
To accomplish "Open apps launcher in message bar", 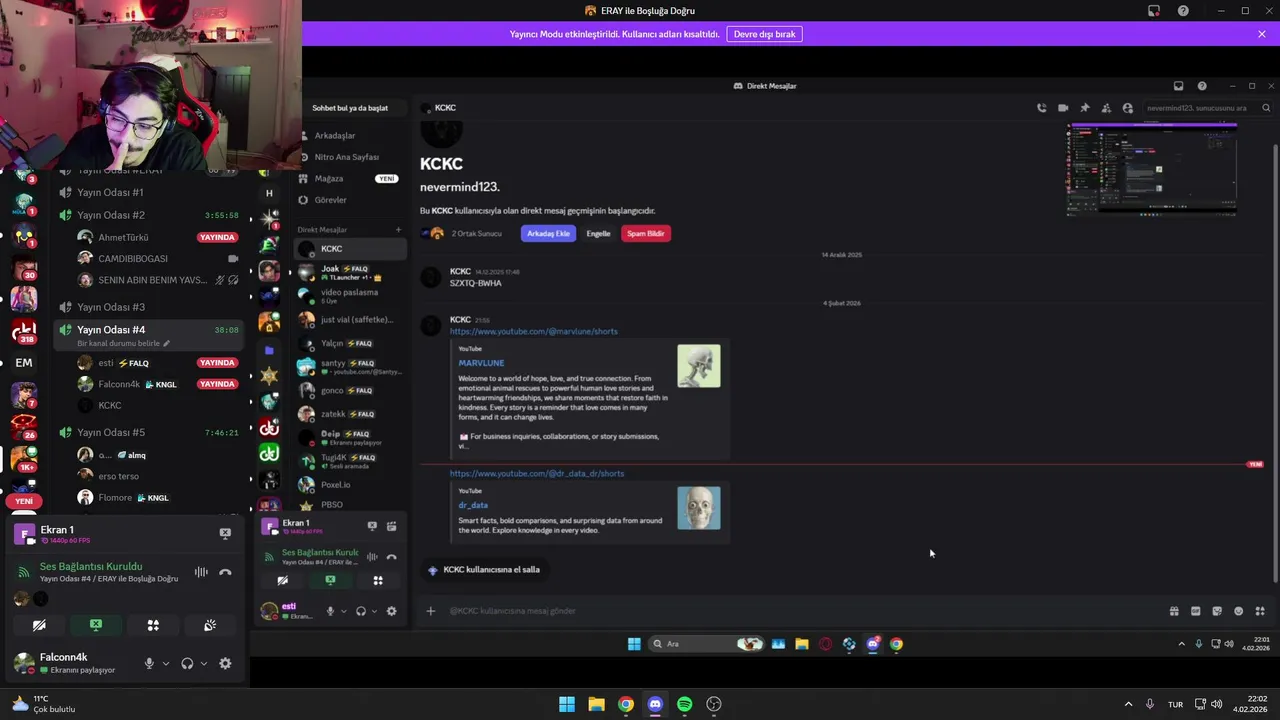I will click(1260, 611).
